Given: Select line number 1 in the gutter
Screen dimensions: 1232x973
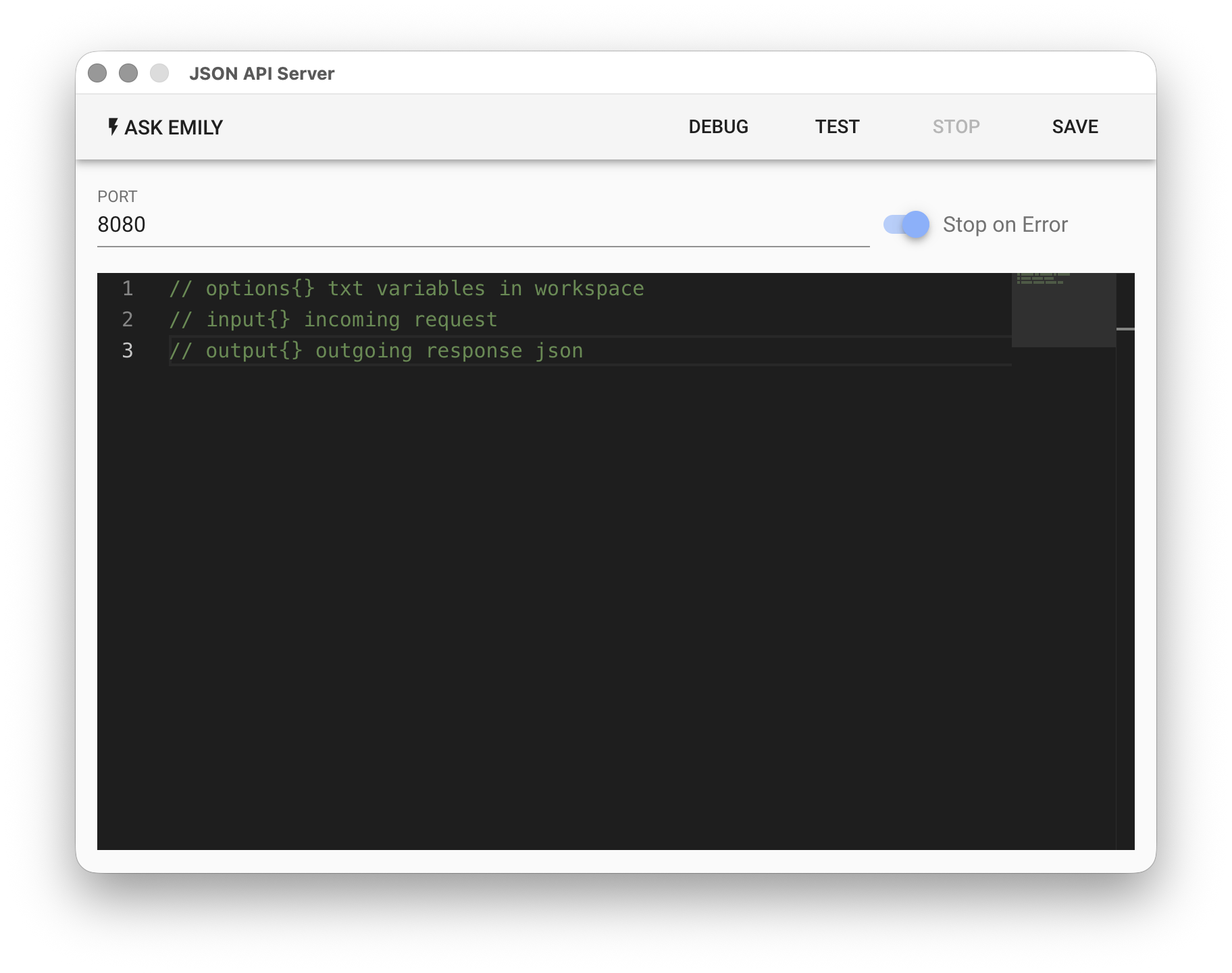Looking at the screenshot, I should (127, 289).
